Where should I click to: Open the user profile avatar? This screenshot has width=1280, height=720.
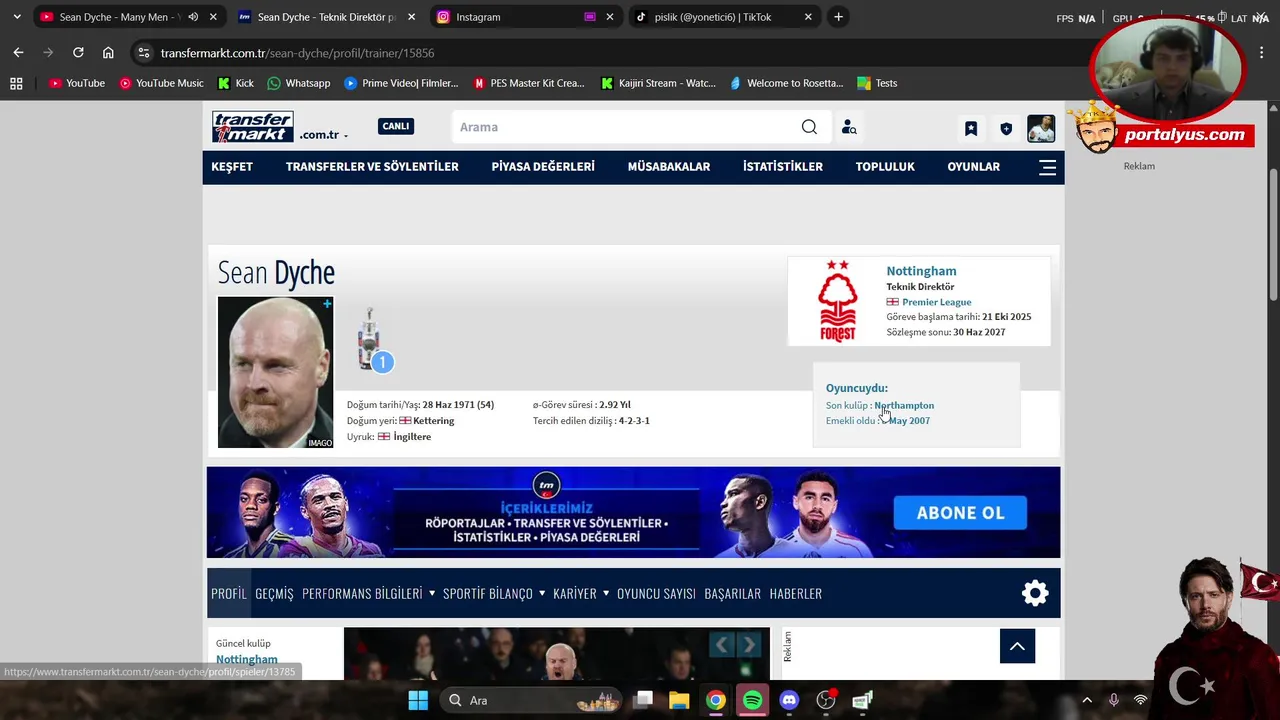[1041, 128]
